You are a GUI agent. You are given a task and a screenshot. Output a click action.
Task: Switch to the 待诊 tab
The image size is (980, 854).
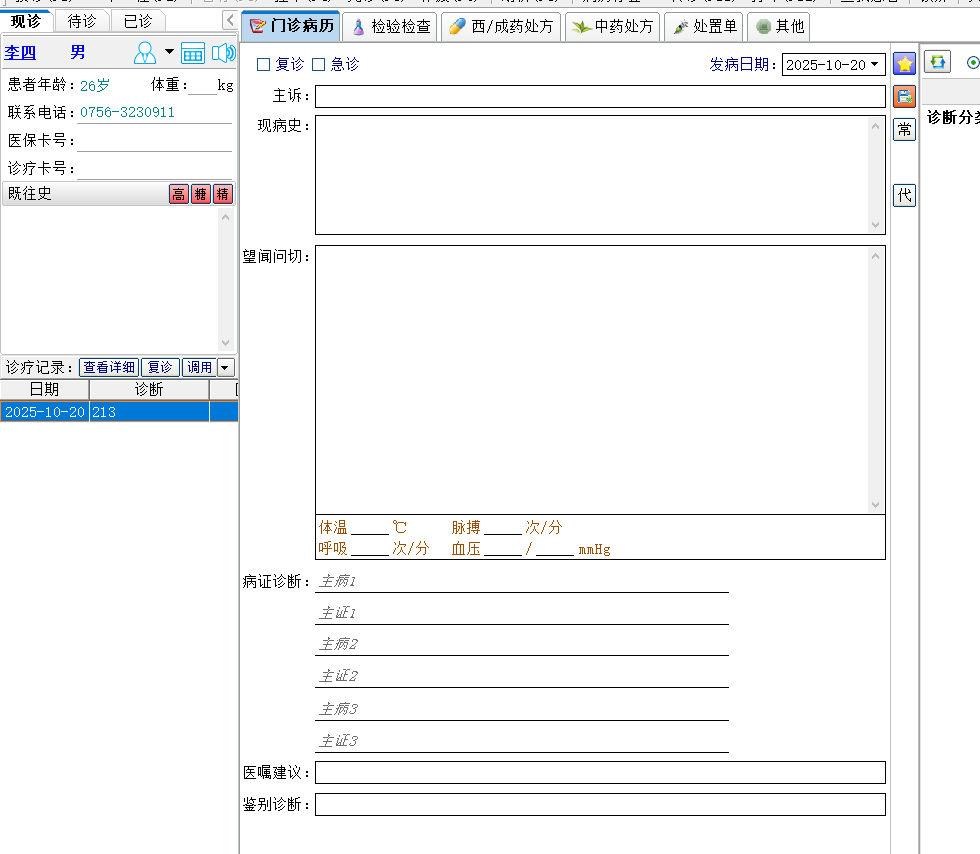coord(82,21)
